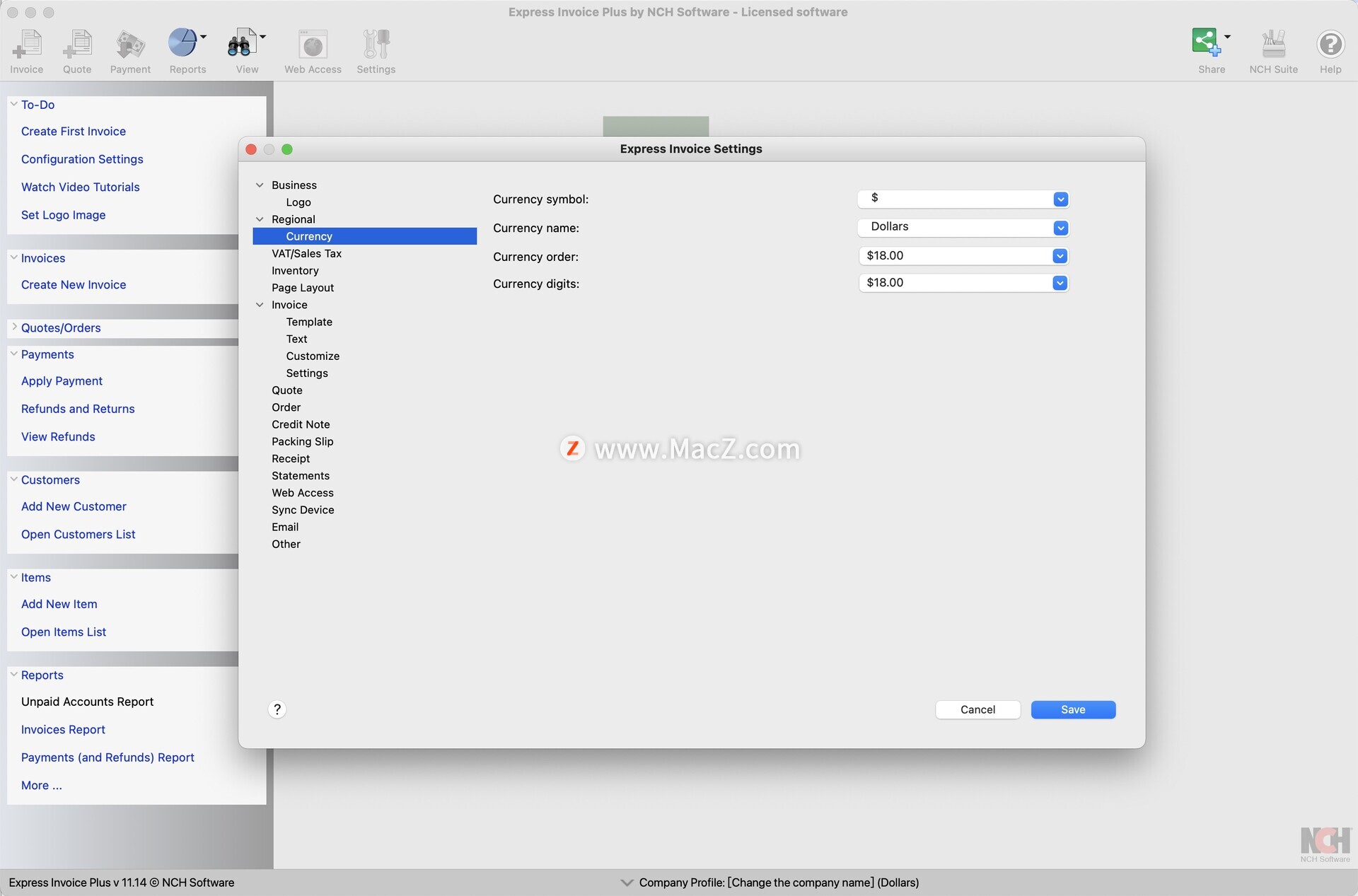This screenshot has height=896, width=1358.
Task: Click the Share toolbar icon
Action: click(1206, 42)
